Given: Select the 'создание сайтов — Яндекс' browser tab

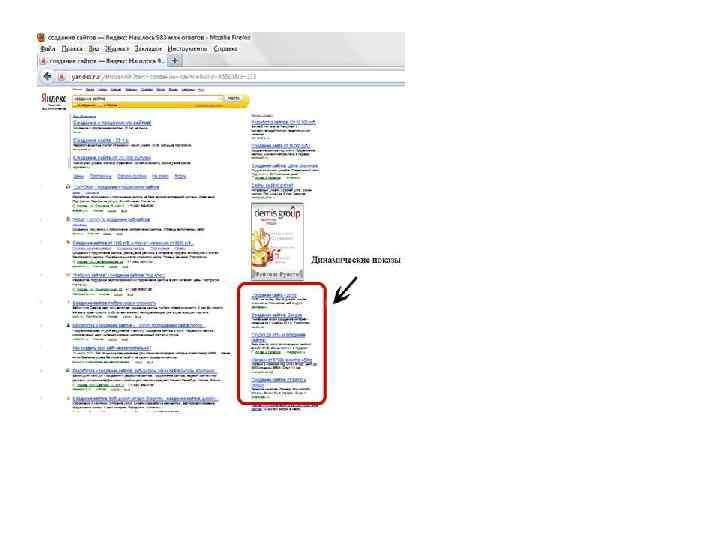Looking at the screenshot, I should click(x=102, y=61).
